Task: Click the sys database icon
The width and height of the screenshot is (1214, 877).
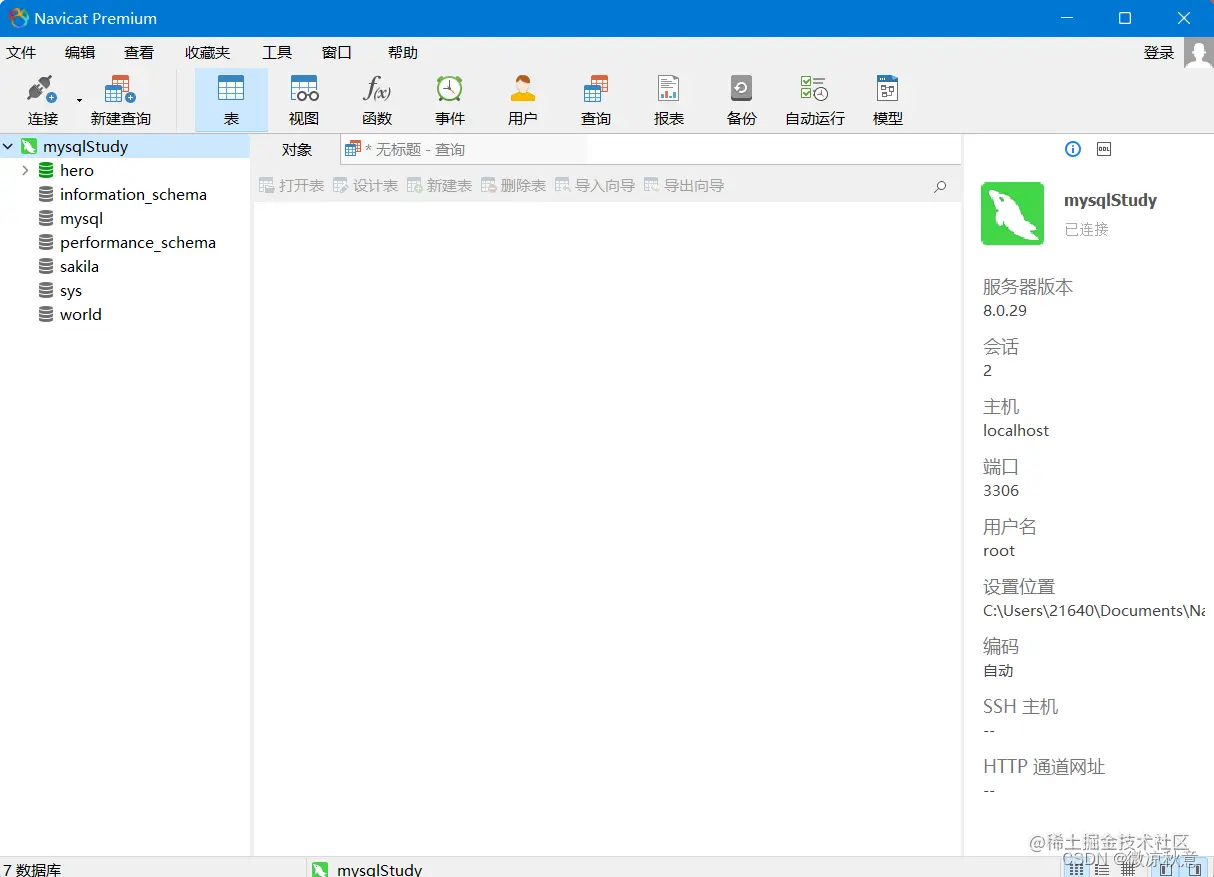Action: (46, 291)
